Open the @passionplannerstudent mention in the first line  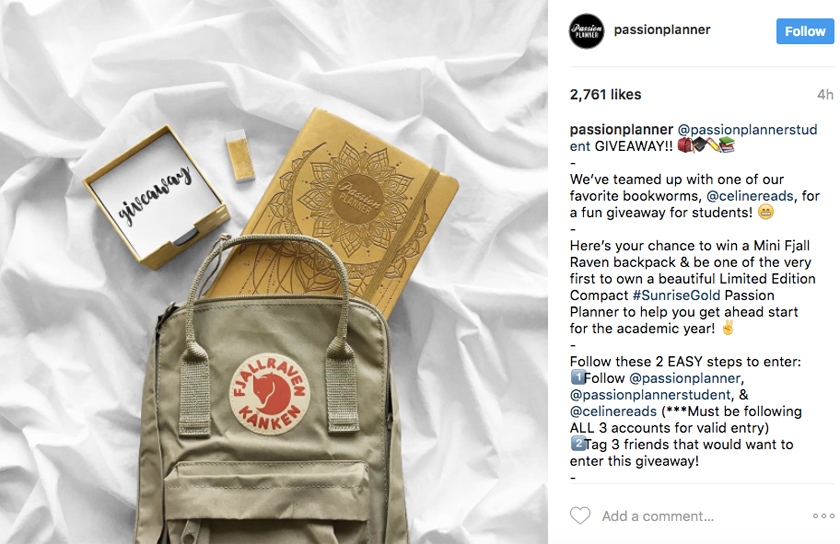click(694, 138)
